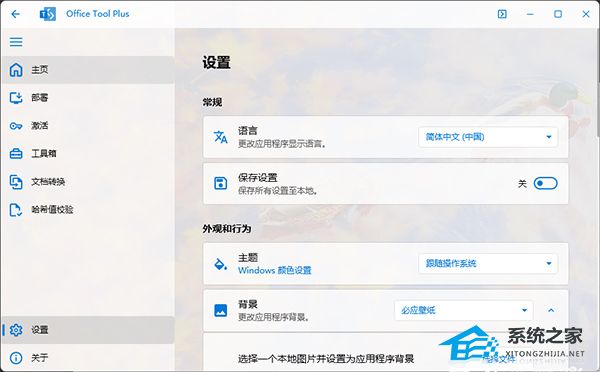Toggle the hamburger navigation menu

click(16, 42)
